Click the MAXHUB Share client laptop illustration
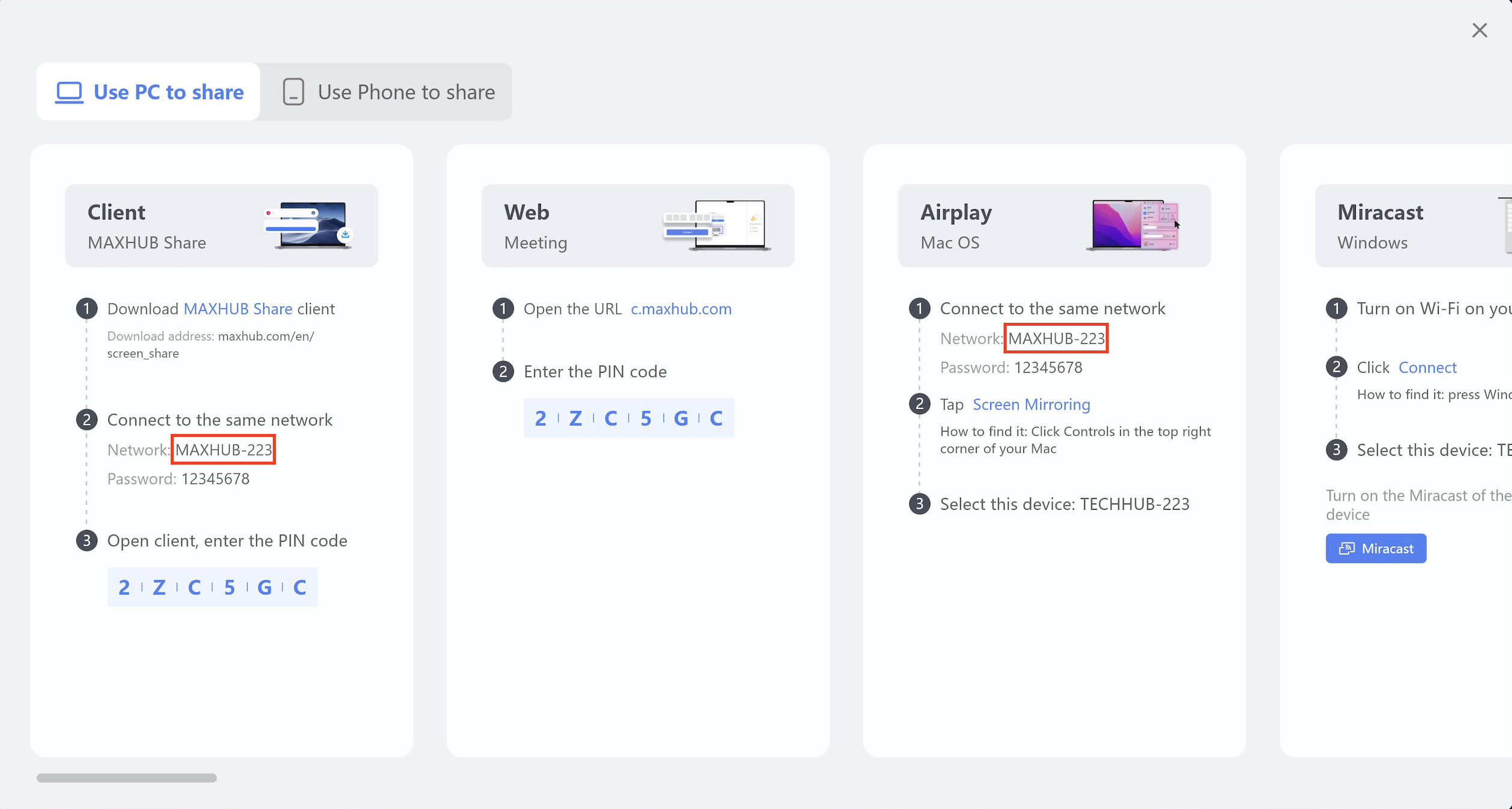Viewport: 1512px width, 809px height. point(309,225)
